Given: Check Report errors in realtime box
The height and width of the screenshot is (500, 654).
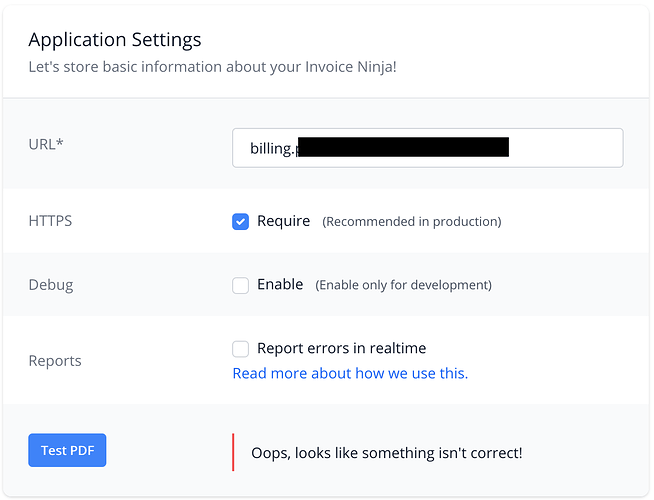Looking at the screenshot, I should [241, 349].
